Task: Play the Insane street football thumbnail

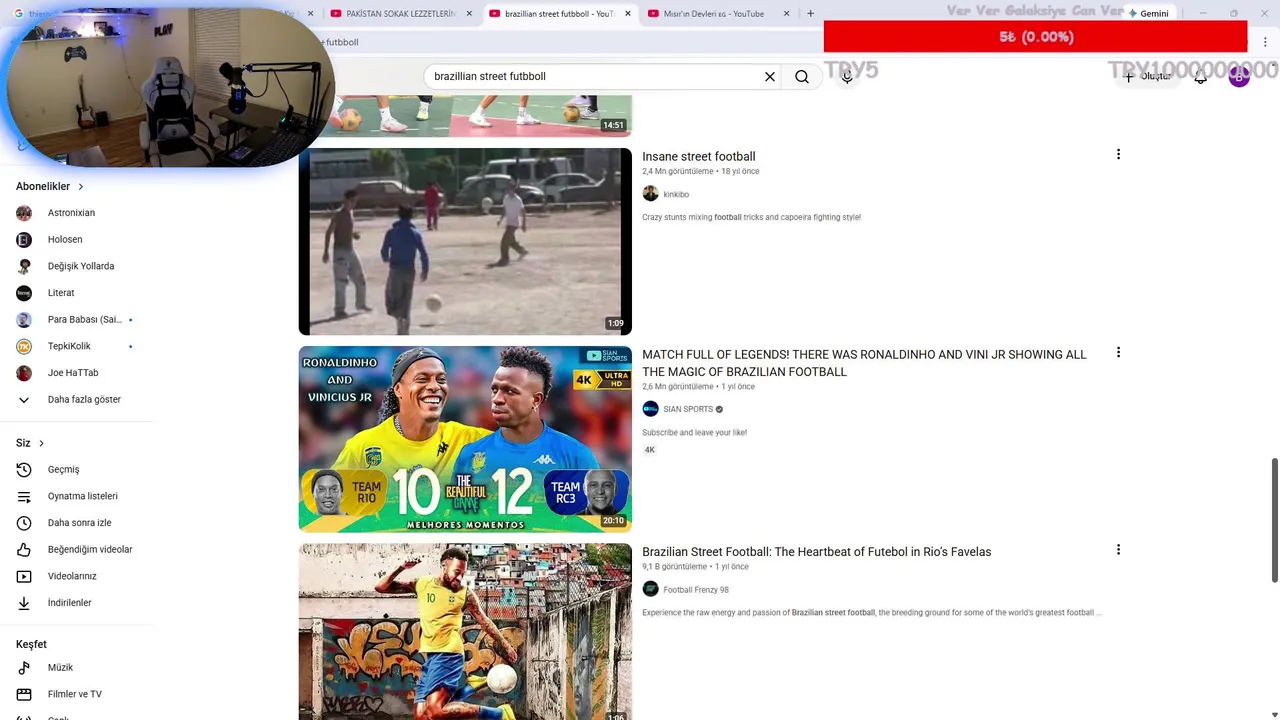Action: click(x=465, y=241)
